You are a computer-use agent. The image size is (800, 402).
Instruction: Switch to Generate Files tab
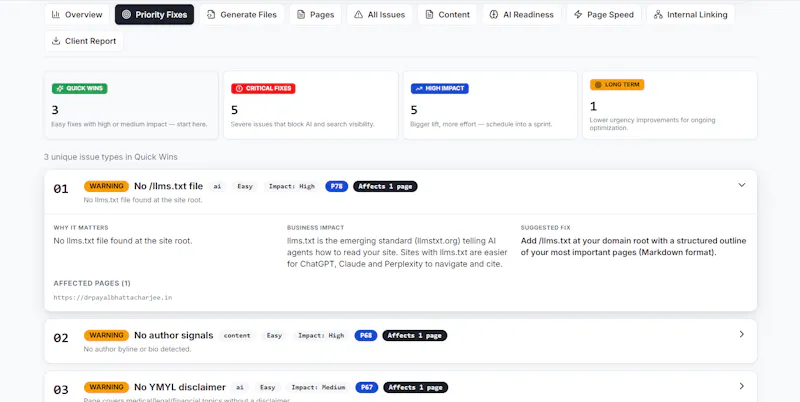pyautogui.click(x=242, y=15)
